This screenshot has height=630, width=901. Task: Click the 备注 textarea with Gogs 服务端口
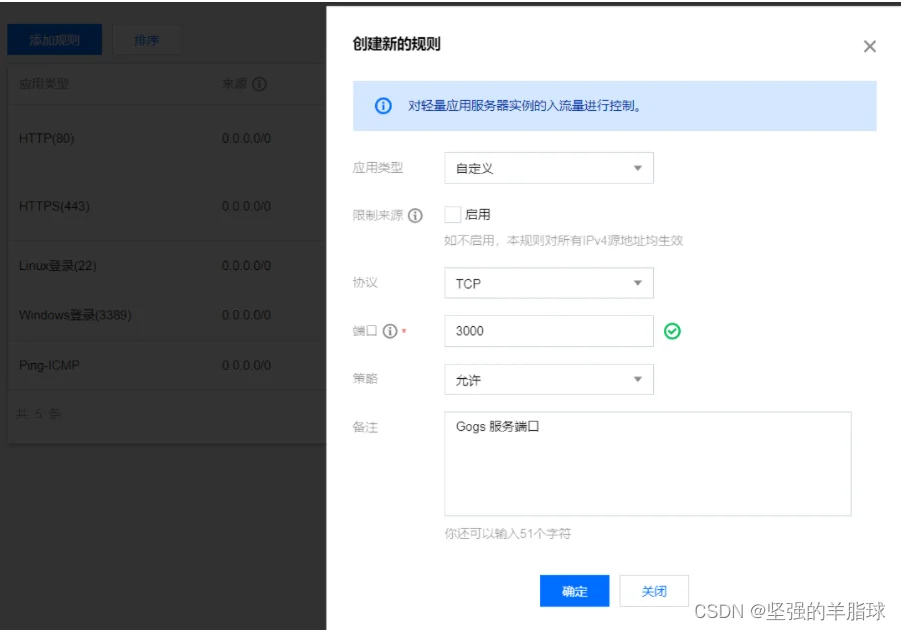pyautogui.click(x=648, y=464)
